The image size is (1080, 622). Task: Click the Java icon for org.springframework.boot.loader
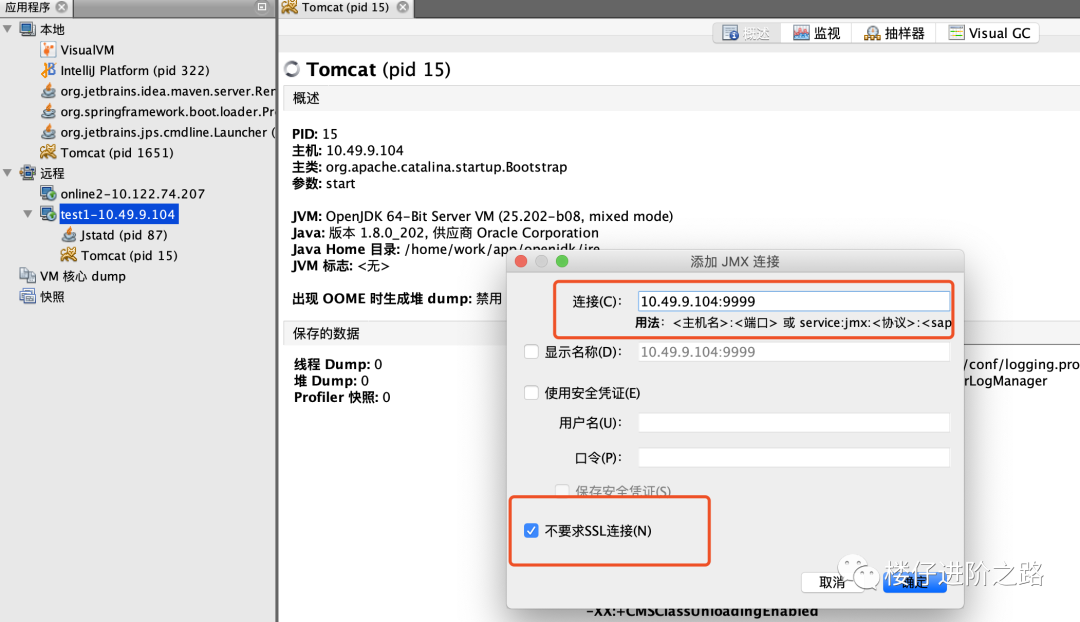[48, 112]
